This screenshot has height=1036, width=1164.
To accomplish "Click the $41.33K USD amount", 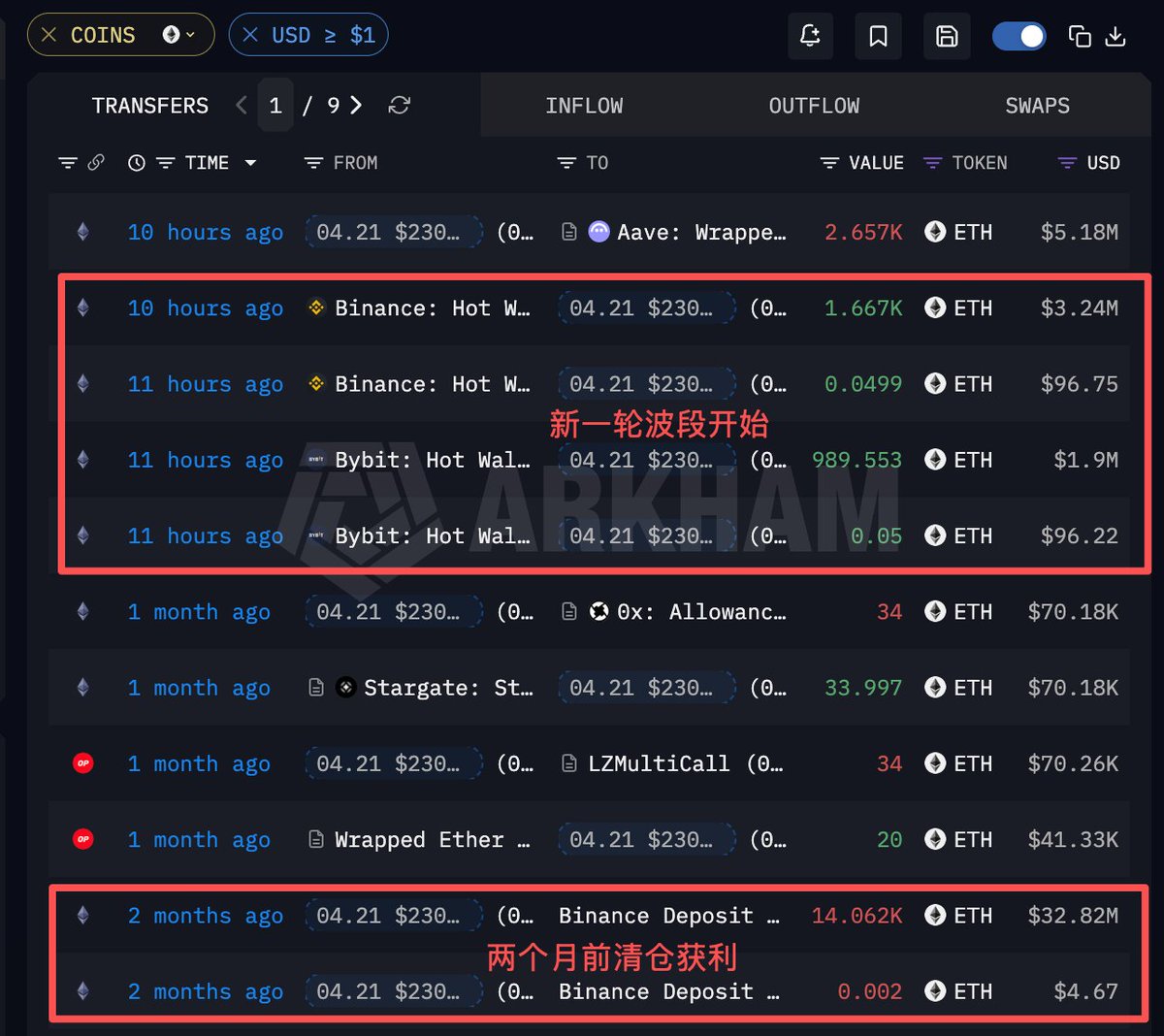I will [1073, 840].
